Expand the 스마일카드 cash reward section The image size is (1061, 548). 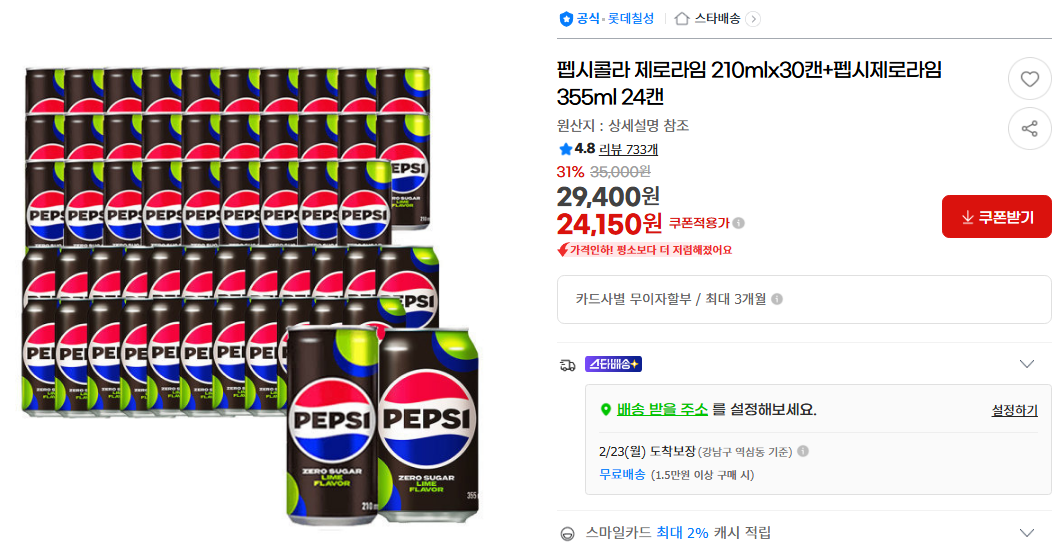(1026, 533)
